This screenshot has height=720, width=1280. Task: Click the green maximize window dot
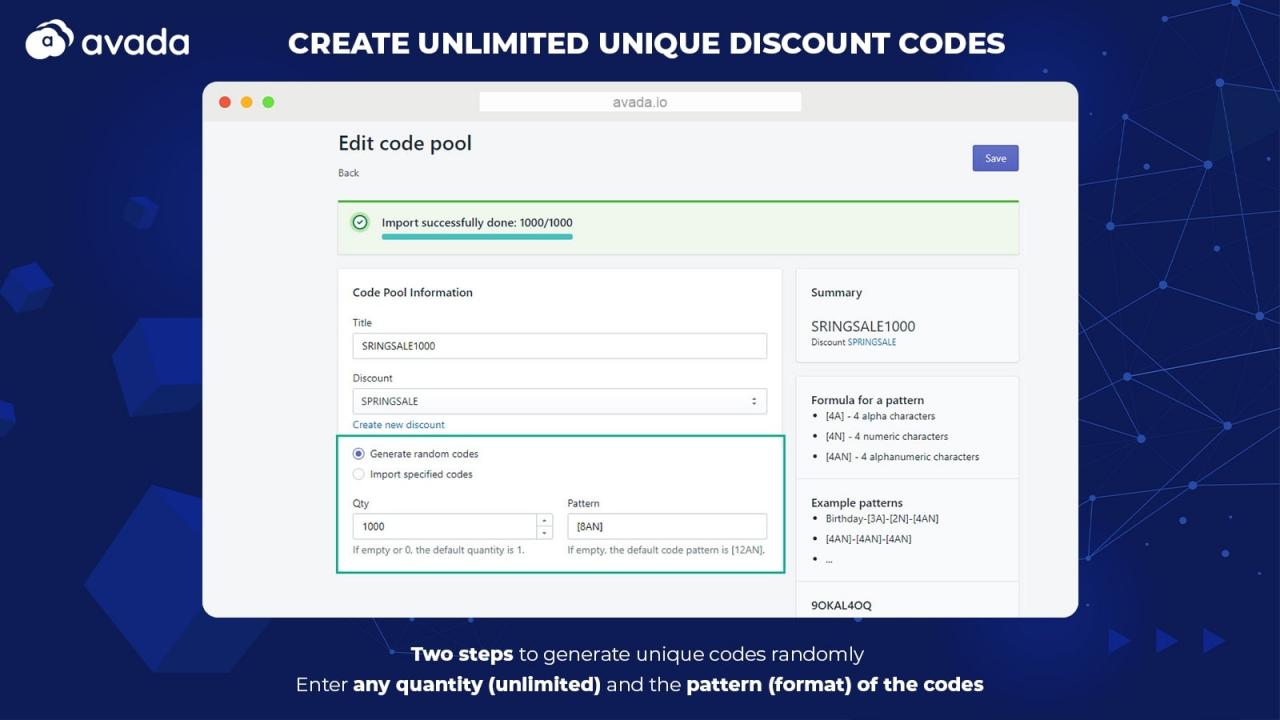tap(268, 102)
